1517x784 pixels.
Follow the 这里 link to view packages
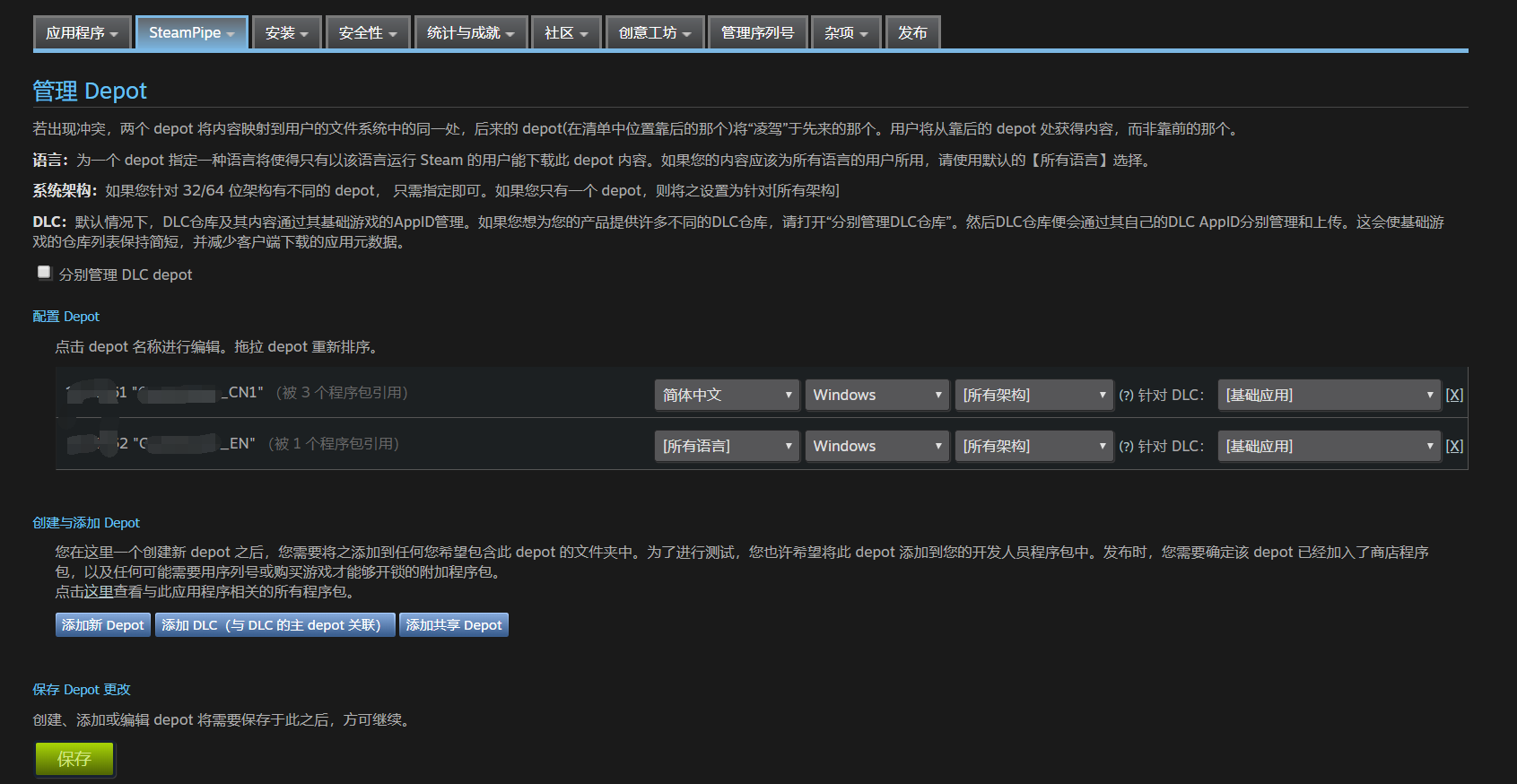click(99, 592)
